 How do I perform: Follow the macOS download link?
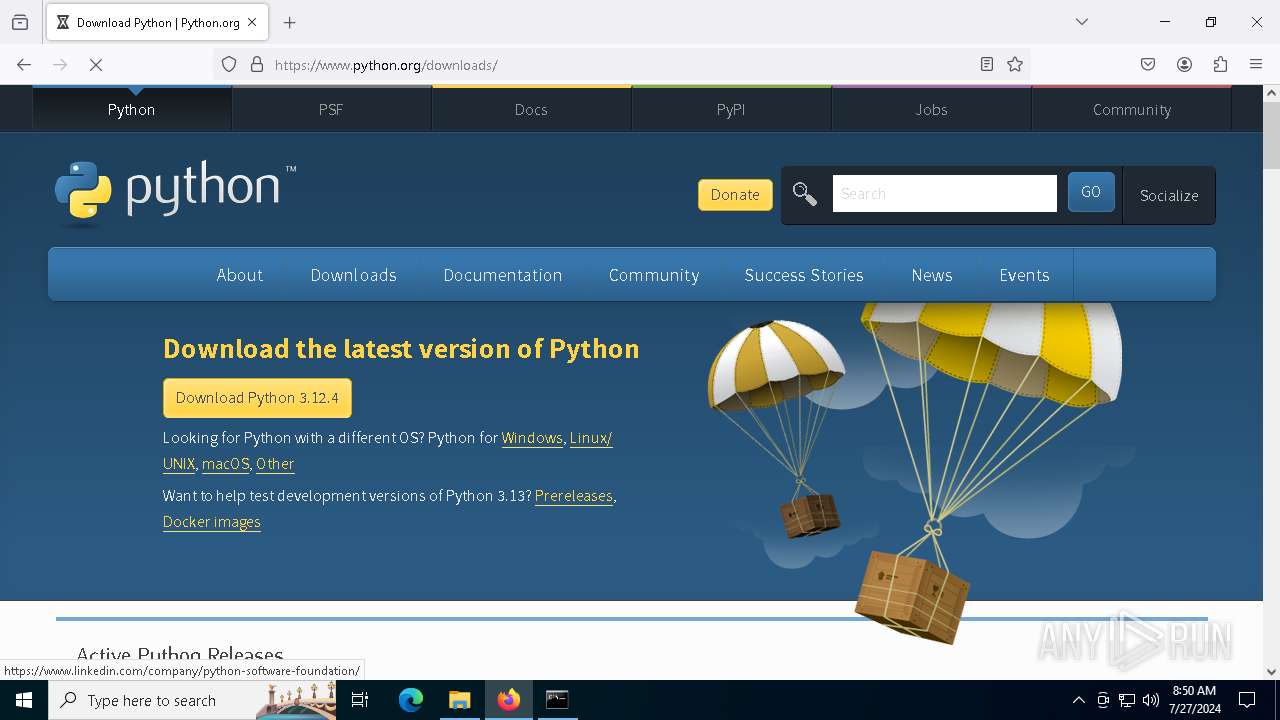click(225, 464)
